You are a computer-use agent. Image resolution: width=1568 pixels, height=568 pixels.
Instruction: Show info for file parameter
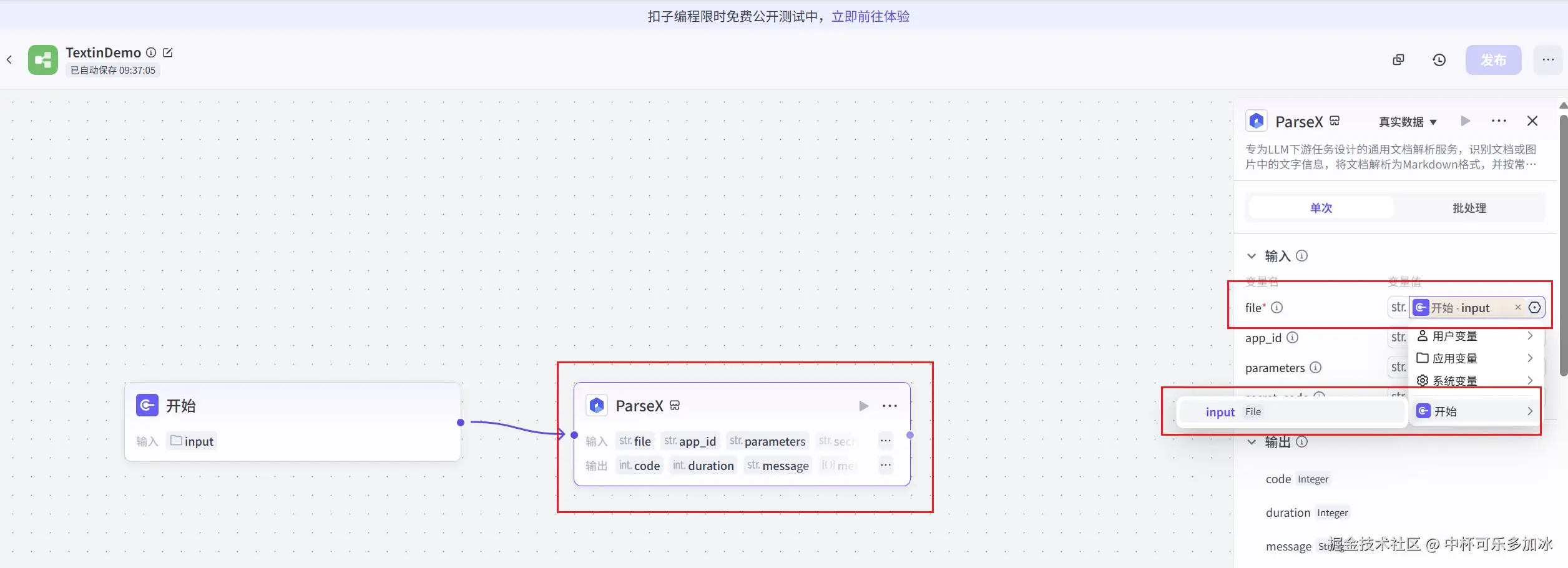[x=1277, y=307]
